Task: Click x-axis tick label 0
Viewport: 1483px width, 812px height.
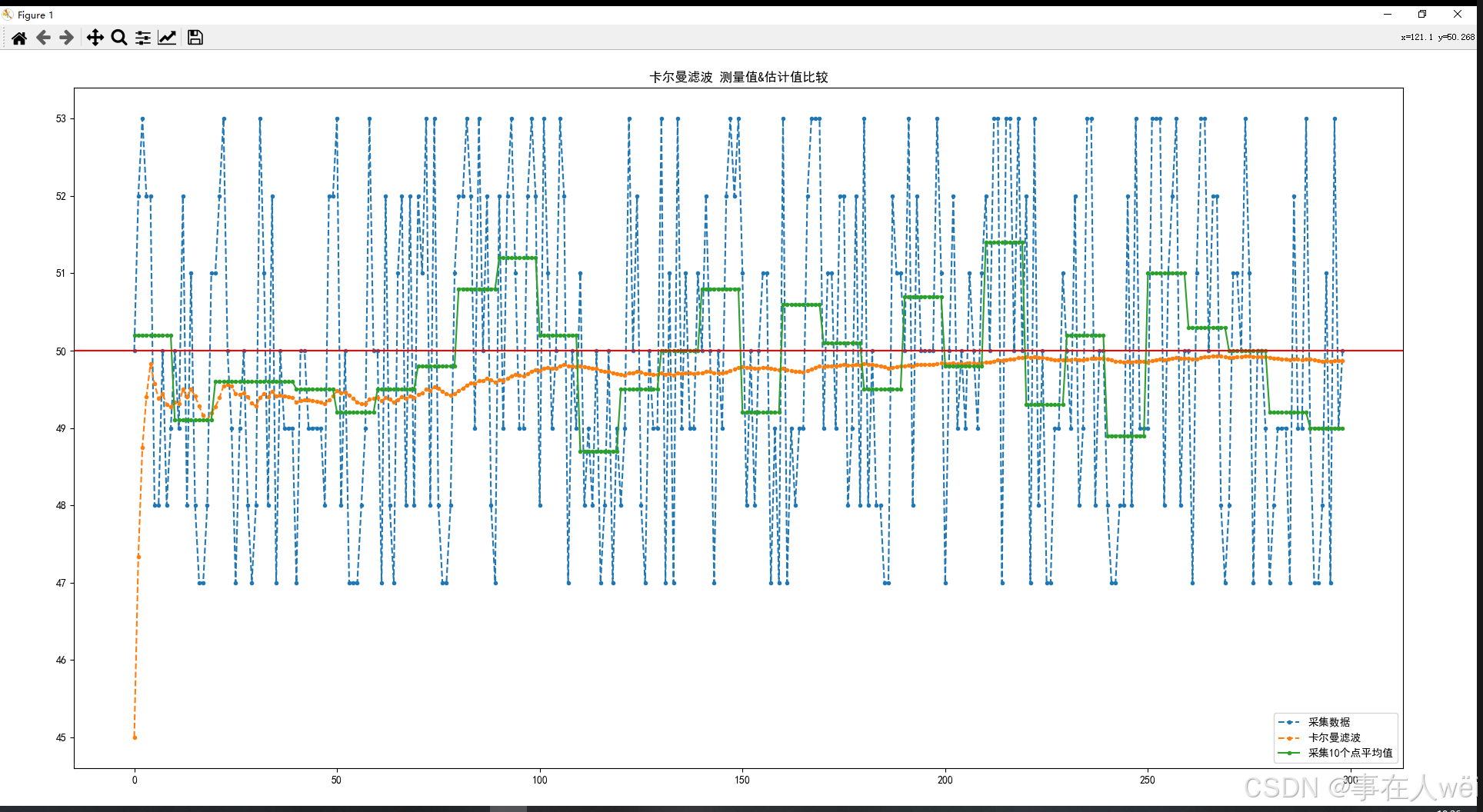Action: pyautogui.click(x=135, y=780)
